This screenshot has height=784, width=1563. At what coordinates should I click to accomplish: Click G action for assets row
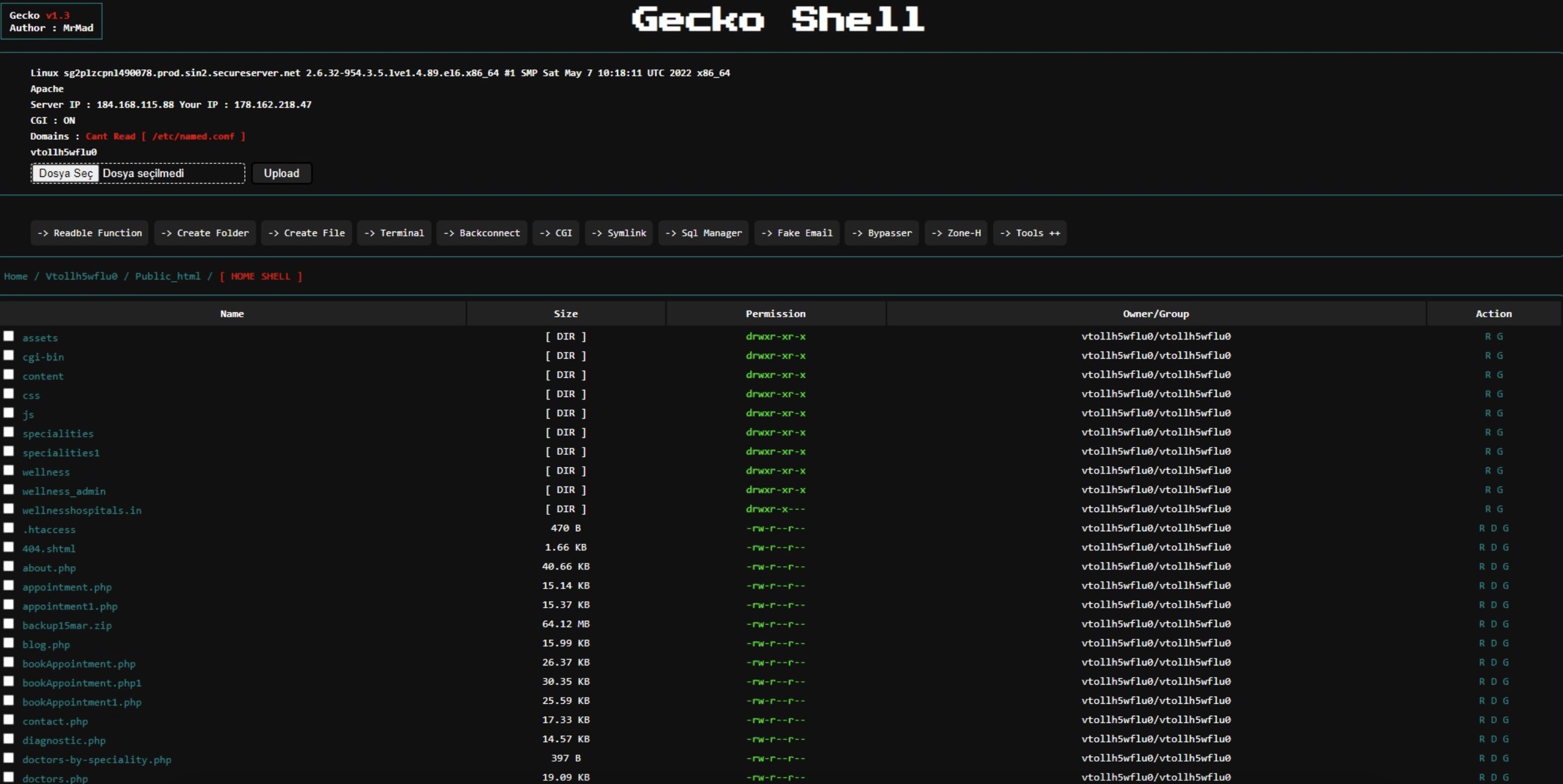(x=1500, y=336)
